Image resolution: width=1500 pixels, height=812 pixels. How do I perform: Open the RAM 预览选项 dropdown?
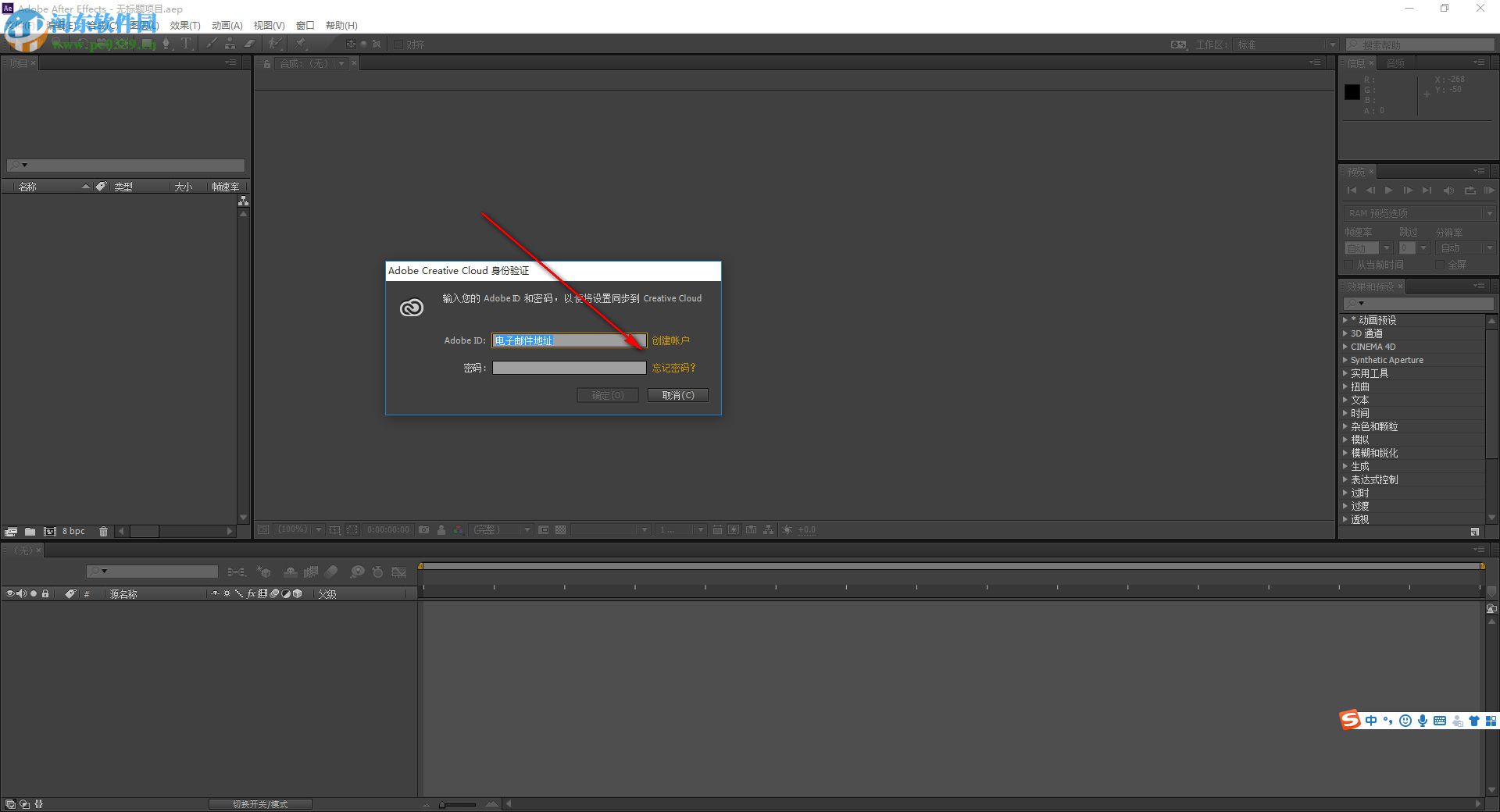click(x=1420, y=213)
